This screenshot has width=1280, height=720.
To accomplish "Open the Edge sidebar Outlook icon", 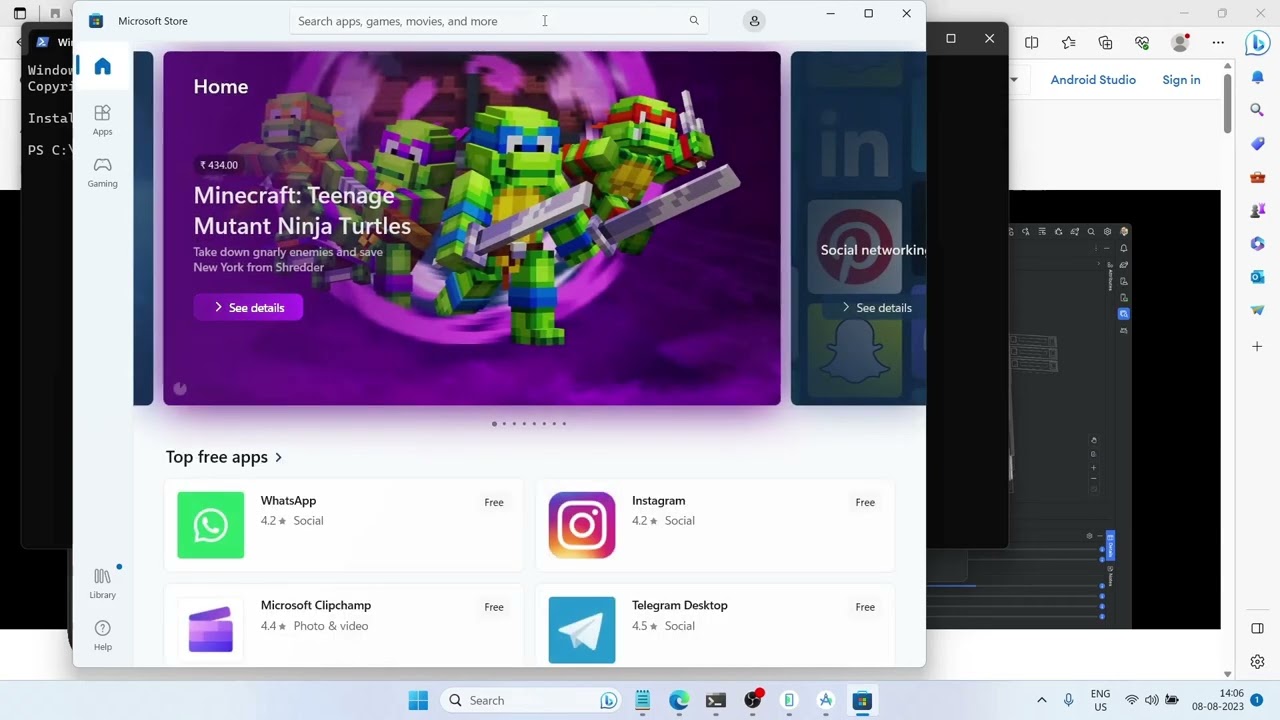I will (1258, 277).
